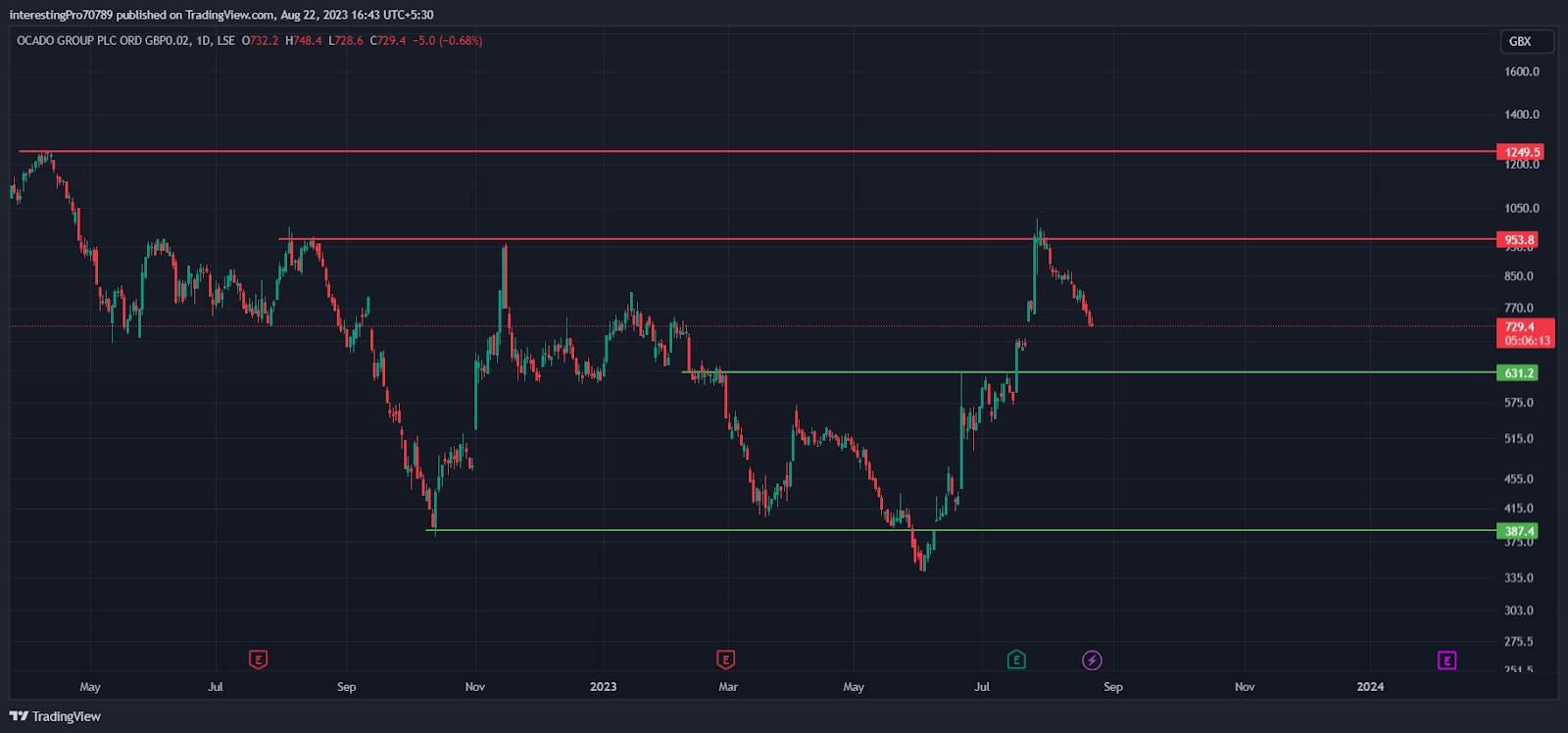Open the GBX currency selector
The width and height of the screenshot is (1568, 733).
pyautogui.click(x=1527, y=41)
